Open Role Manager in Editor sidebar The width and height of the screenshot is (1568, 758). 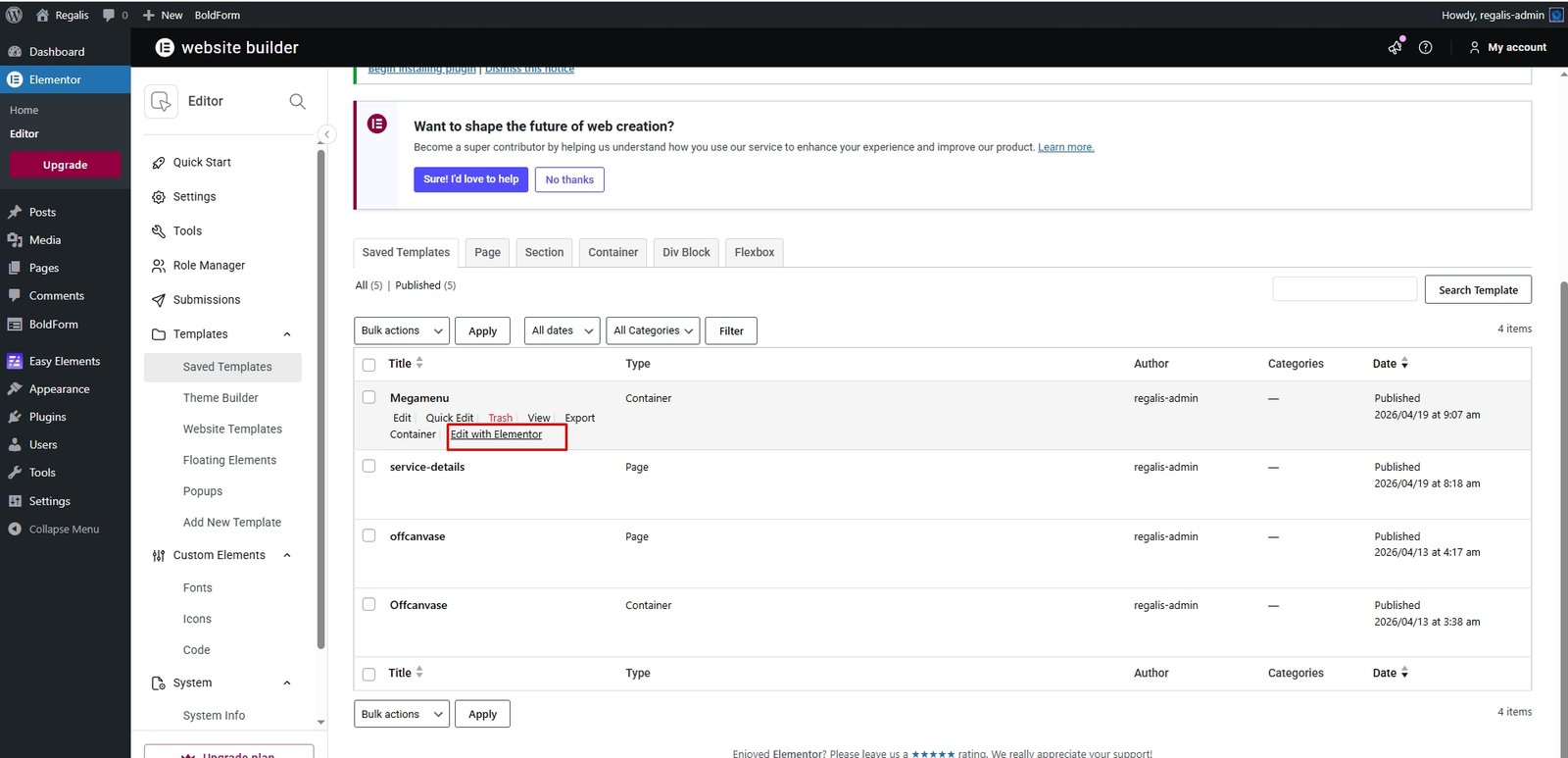(209, 266)
